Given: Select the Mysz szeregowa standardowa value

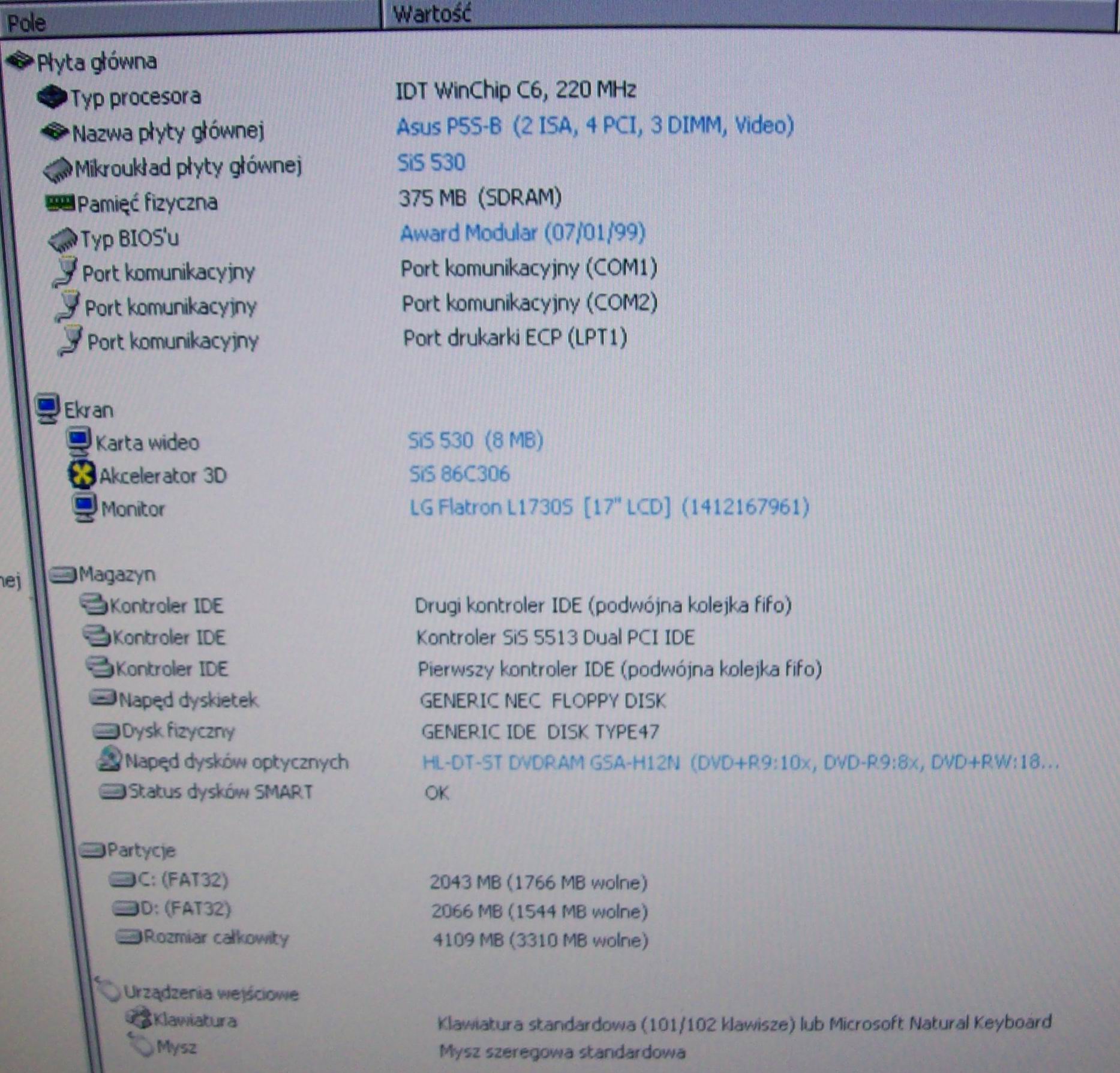Looking at the screenshot, I should click(562, 1052).
